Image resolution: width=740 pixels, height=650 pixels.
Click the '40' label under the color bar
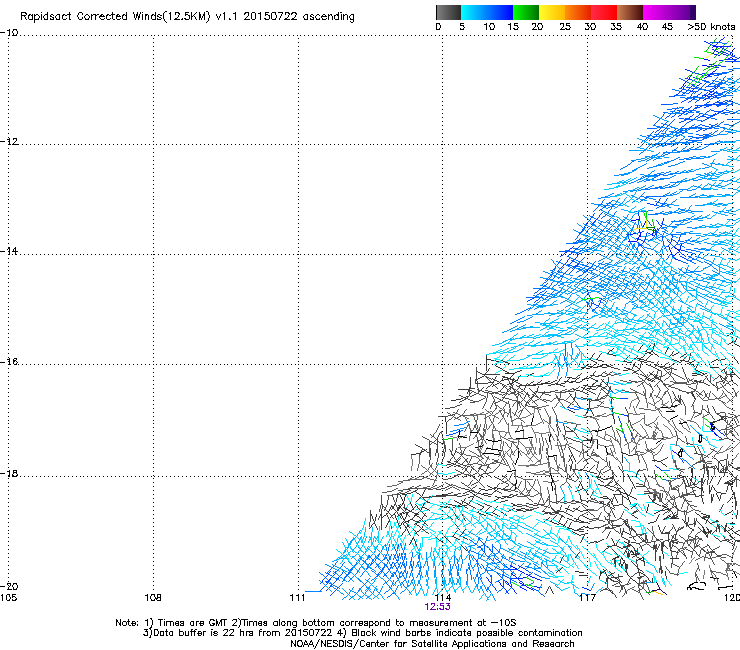pos(642,27)
